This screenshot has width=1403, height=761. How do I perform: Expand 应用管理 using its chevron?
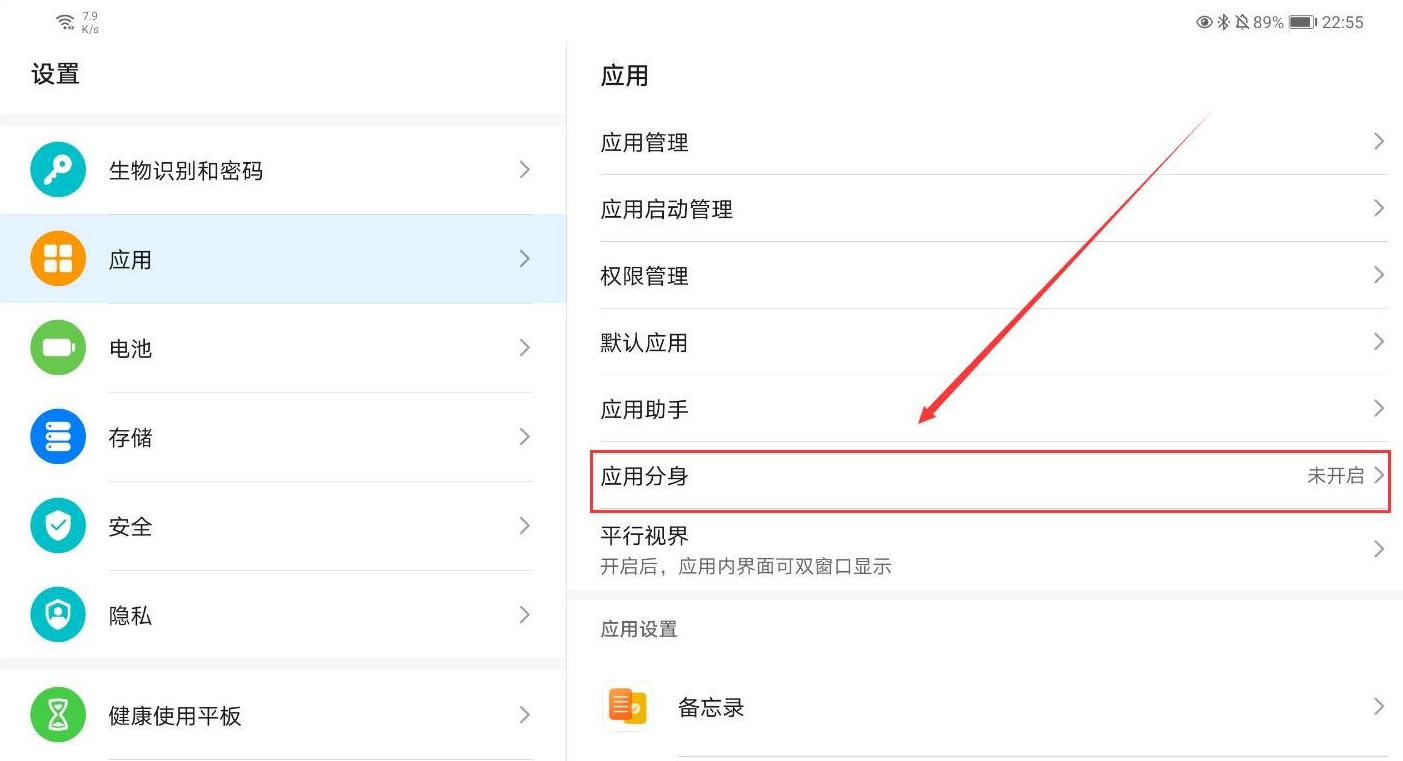point(1378,142)
